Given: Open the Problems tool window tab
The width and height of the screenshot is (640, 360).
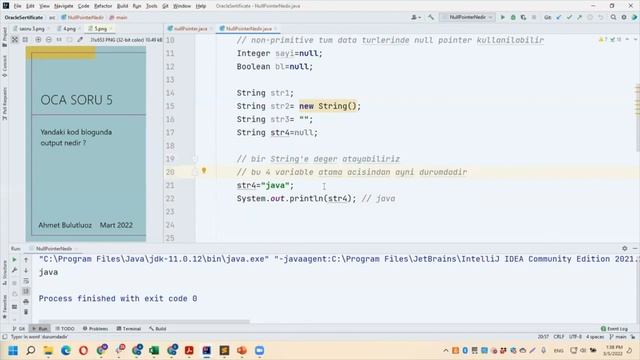Looking at the screenshot, I should [x=95, y=329].
